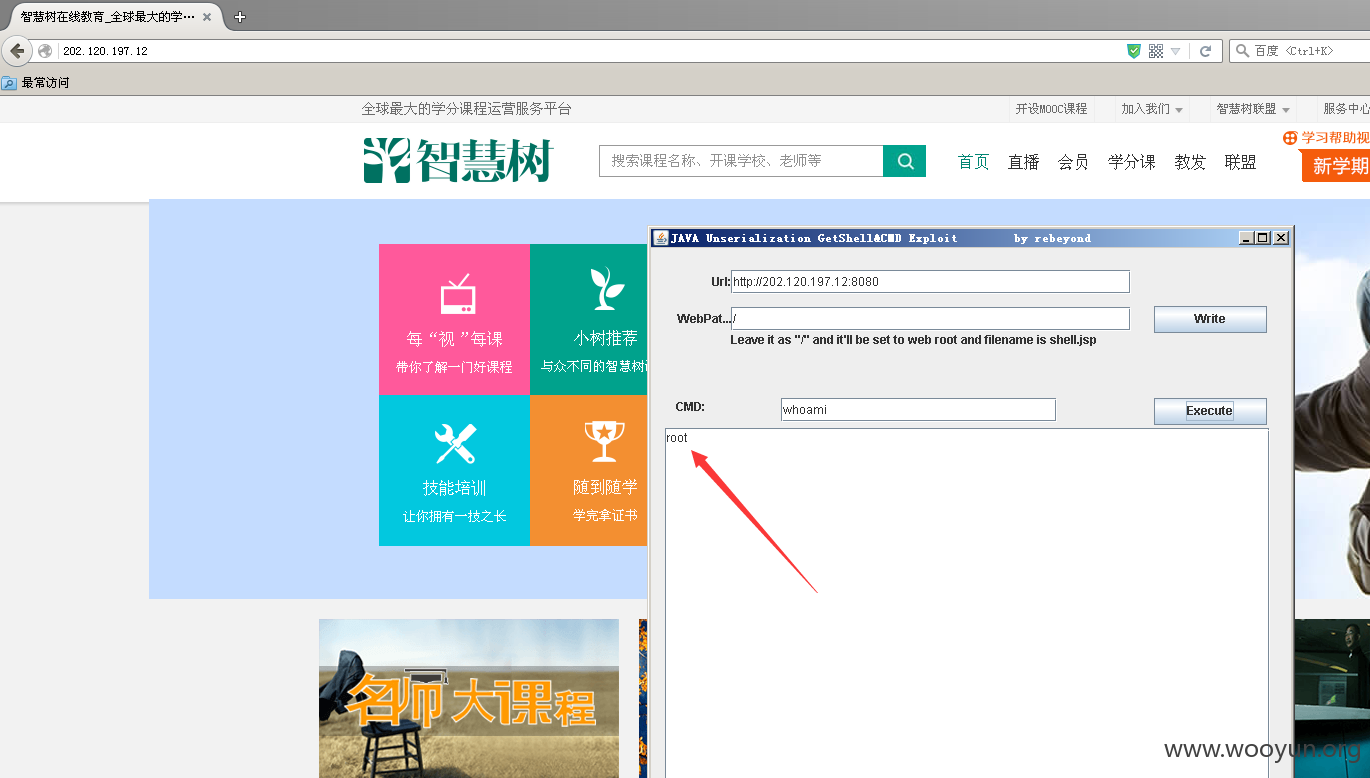Open the 开设MOOC课程 link
1370x778 pixels.
[x=1051, y=109]
